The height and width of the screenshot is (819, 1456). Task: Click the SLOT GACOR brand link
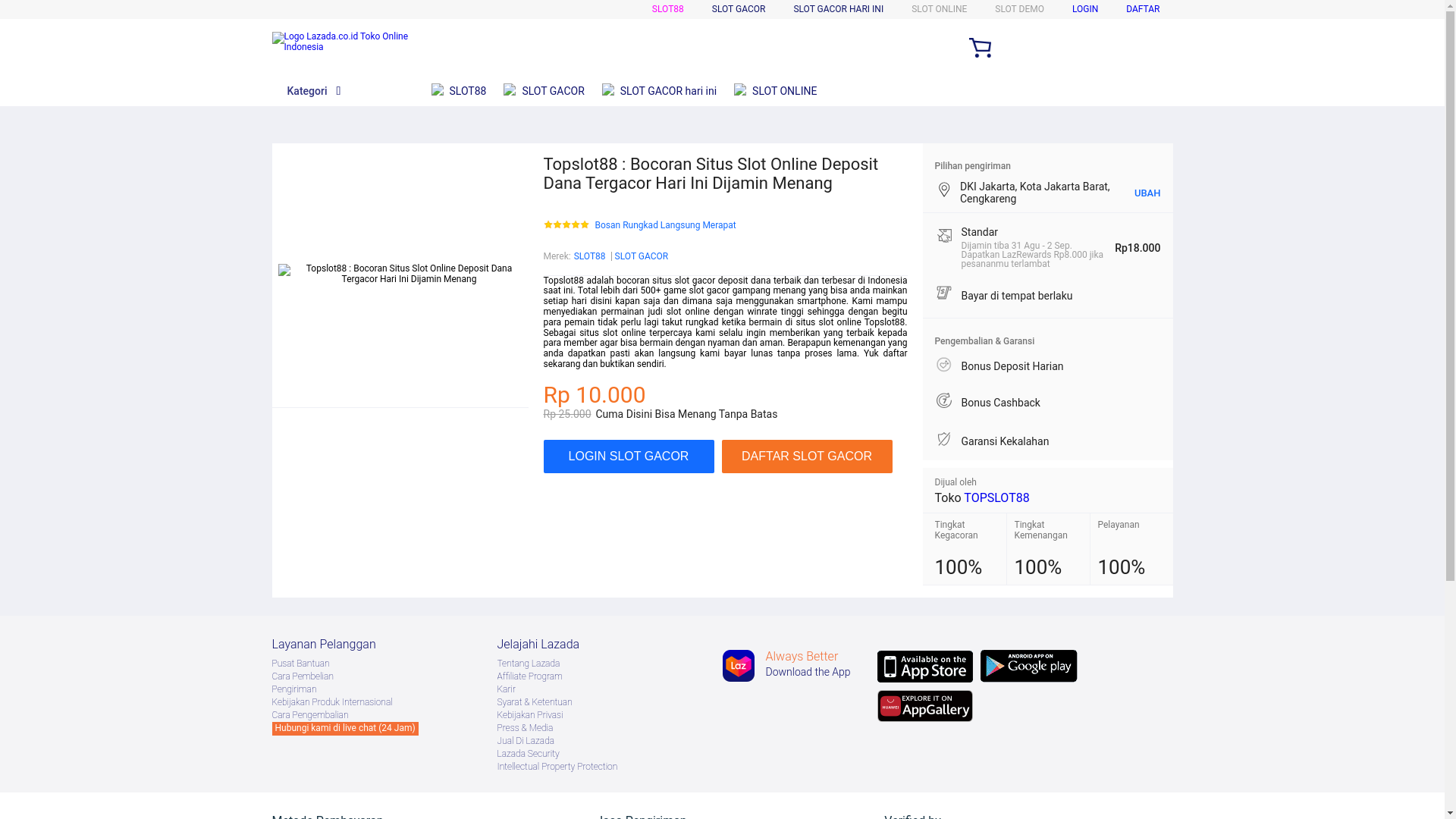pyautogui.click(x=641, y=256)
